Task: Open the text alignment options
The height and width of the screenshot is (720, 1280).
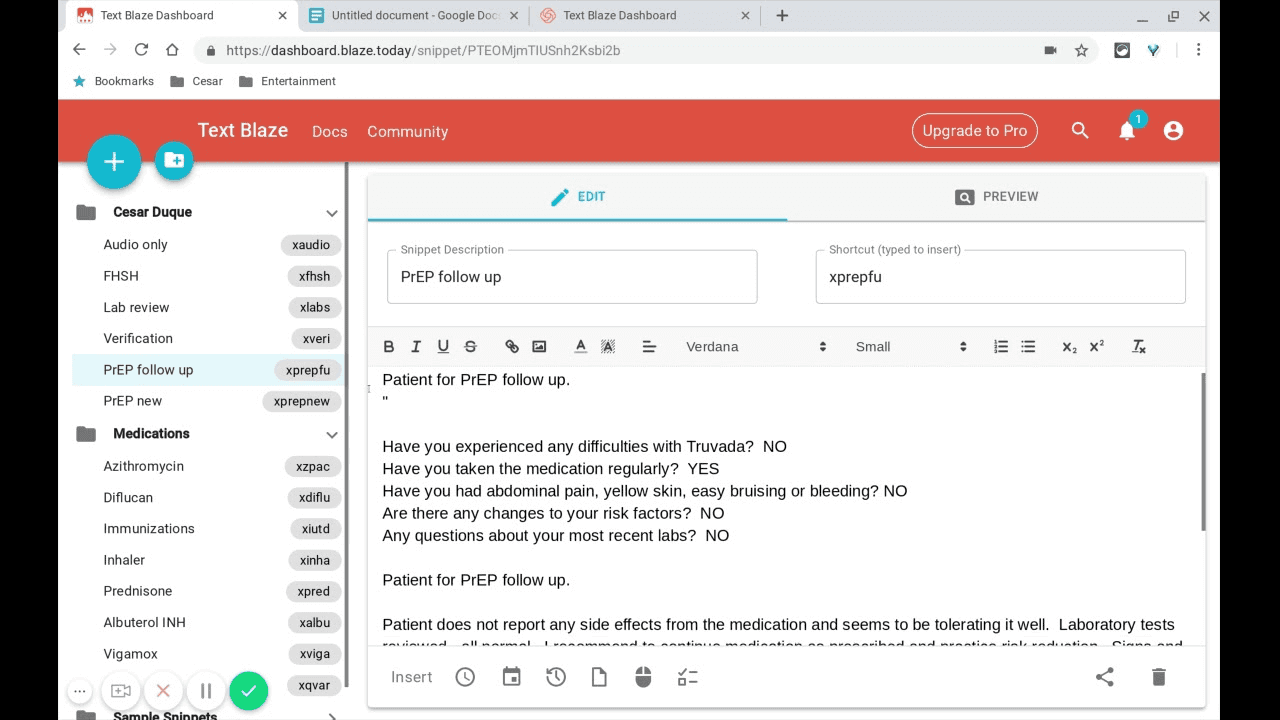Action: click(649, 347)
